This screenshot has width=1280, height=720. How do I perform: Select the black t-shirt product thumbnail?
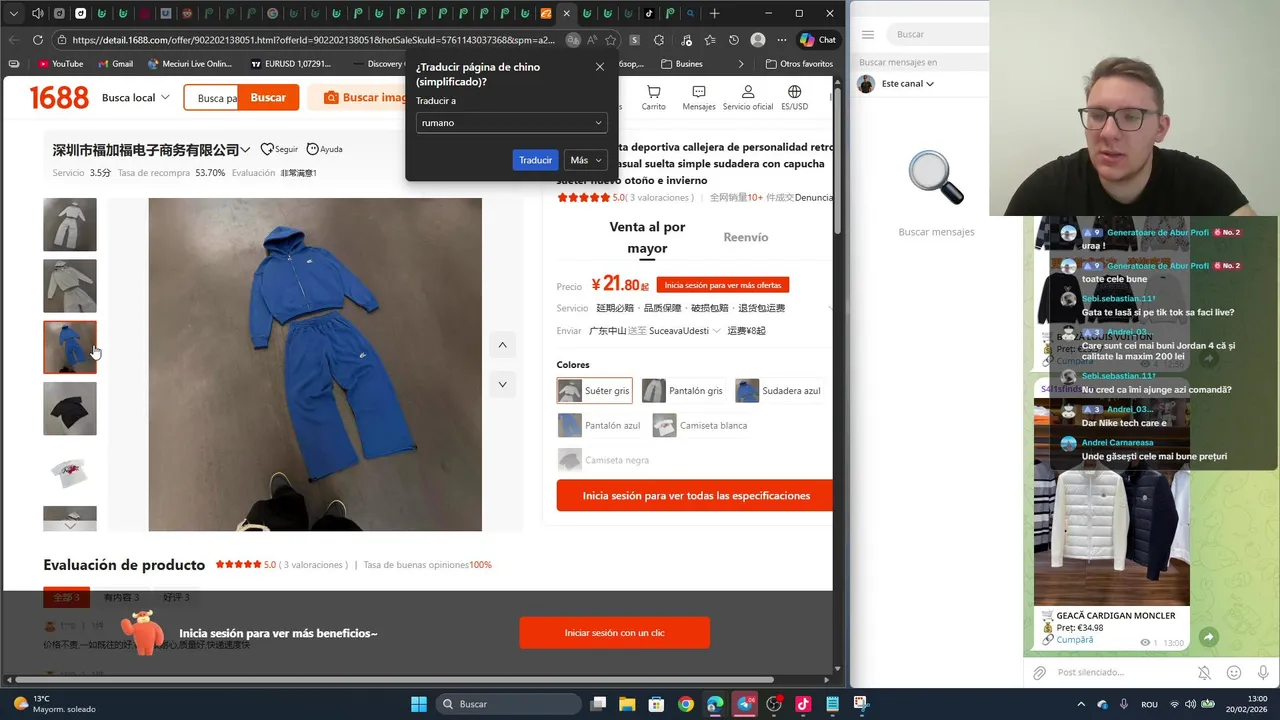coord(70,408)
